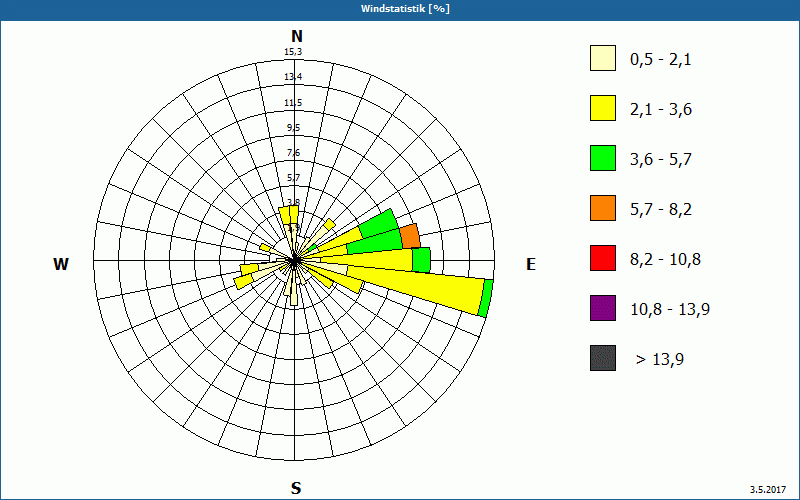Click the 11,5 ring scale value
This screenshot has height=500, width=800.
pos(293,103)
